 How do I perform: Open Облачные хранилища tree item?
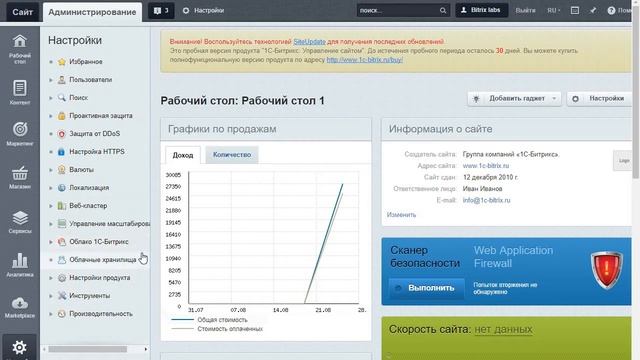[x=103, y=260]
